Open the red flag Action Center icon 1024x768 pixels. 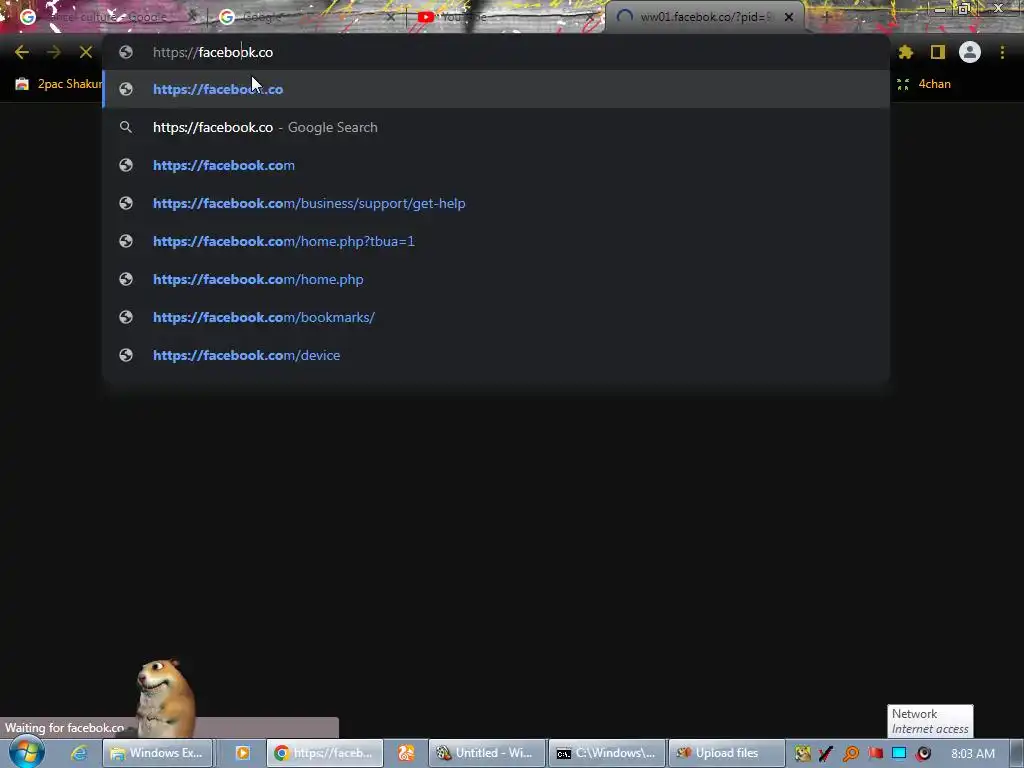point(875,753)
